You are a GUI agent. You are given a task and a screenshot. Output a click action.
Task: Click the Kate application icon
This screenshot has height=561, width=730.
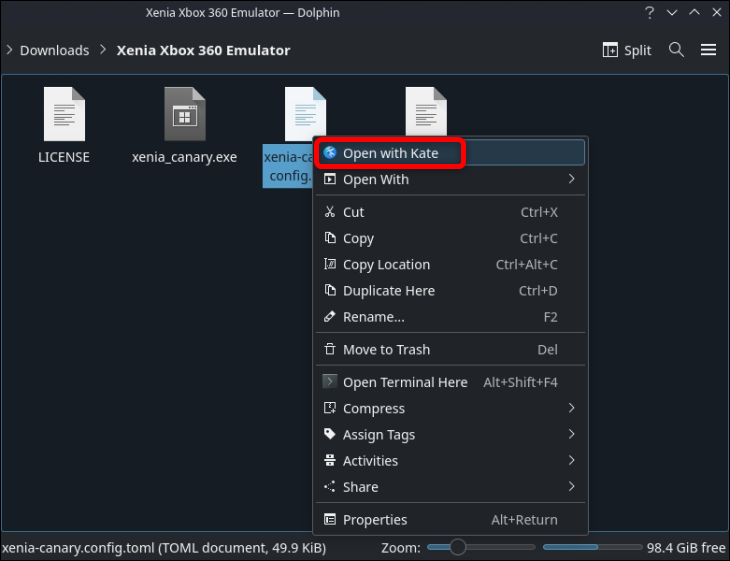[x=330, y=152]
